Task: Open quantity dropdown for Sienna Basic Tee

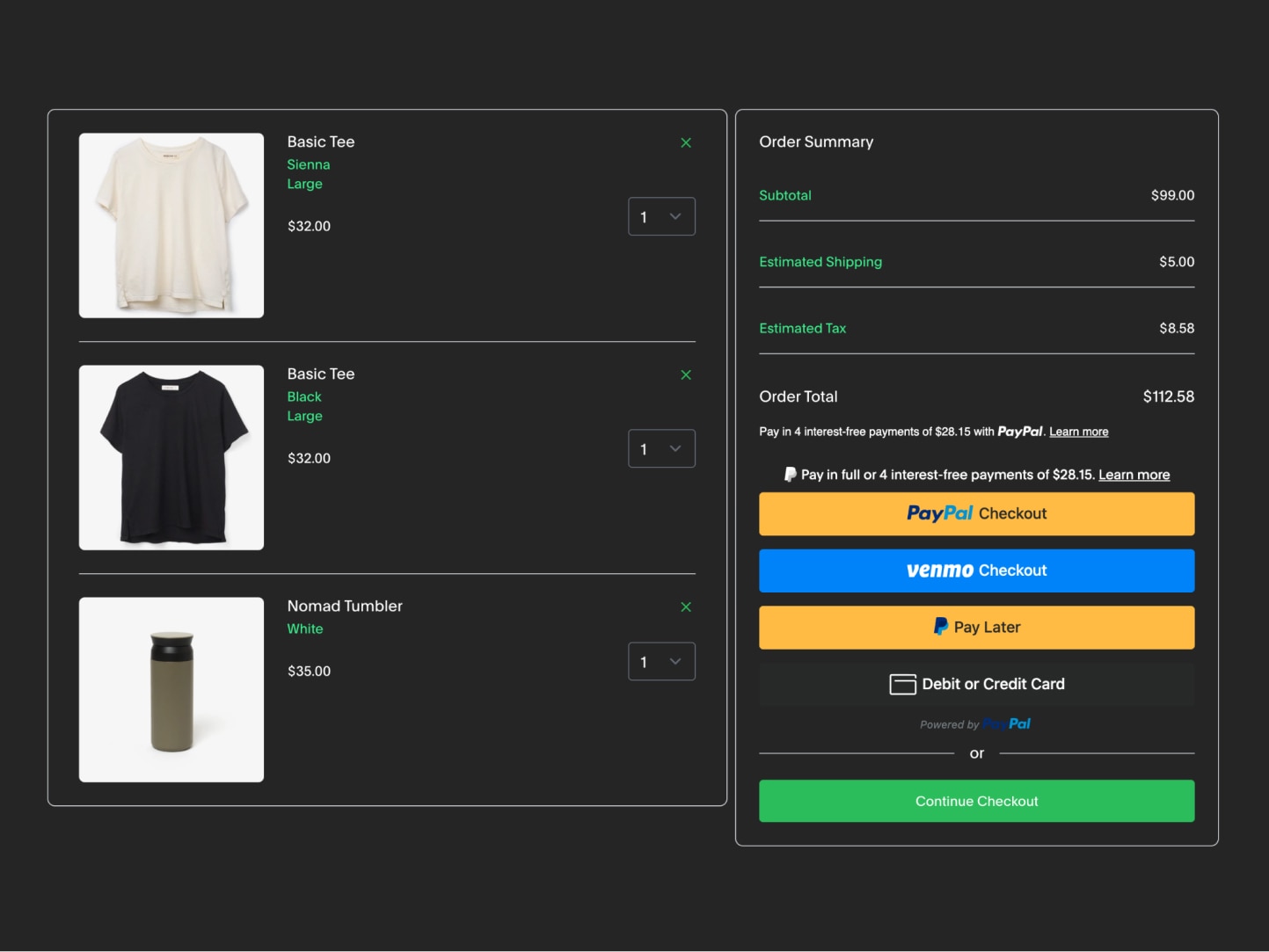Action: tap(661, 216)
